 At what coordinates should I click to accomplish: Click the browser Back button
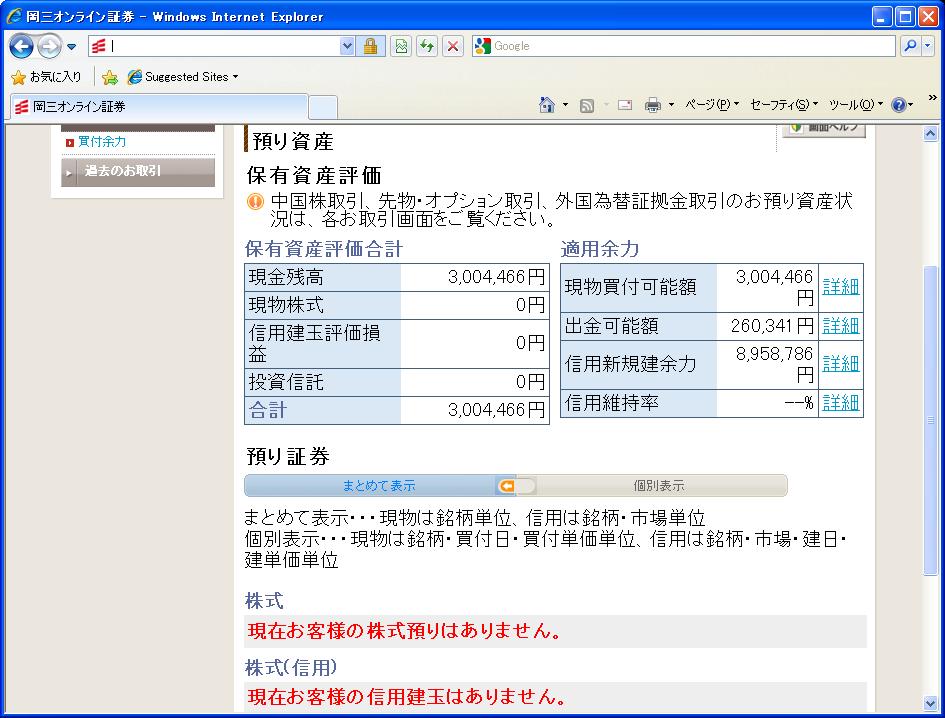(x=21, y=47)
